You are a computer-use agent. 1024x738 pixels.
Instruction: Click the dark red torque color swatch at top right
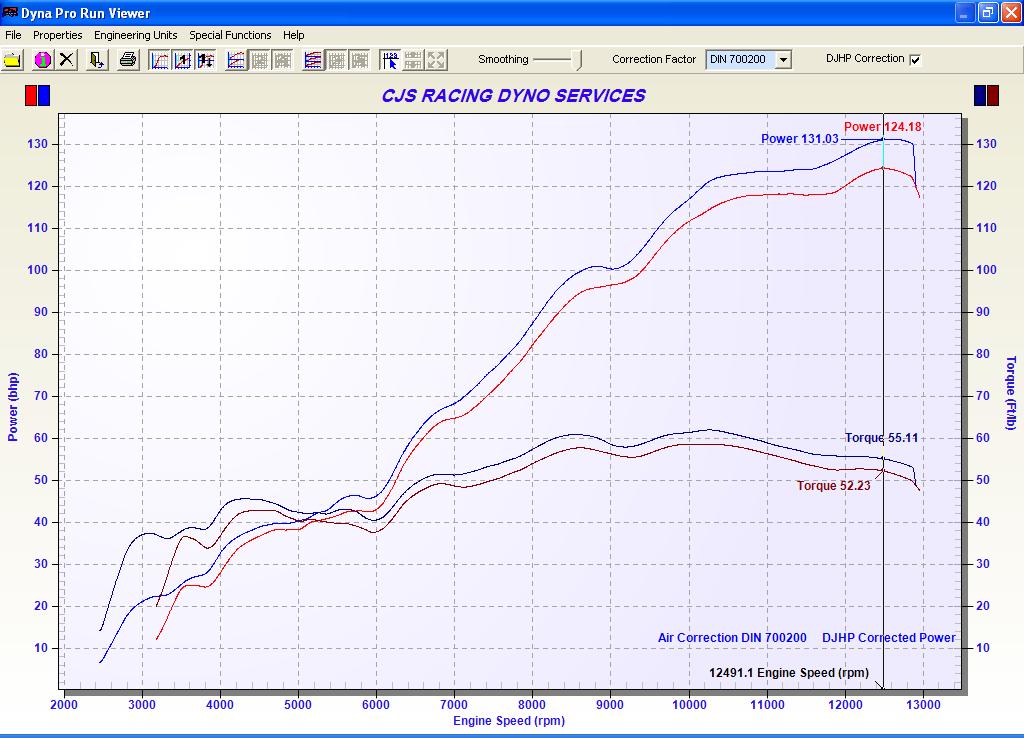(x=993, y=96)
